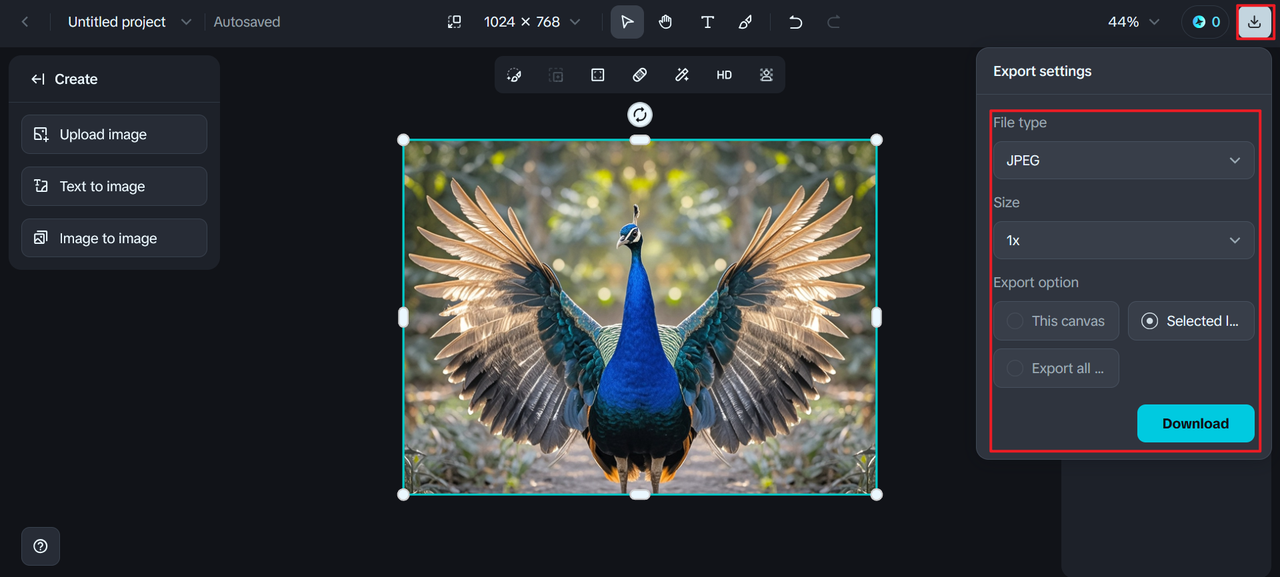The height and width of the screenshot is (577, 1280).
Task: Click the Text to image button
Action: click(x=114, y=186)
